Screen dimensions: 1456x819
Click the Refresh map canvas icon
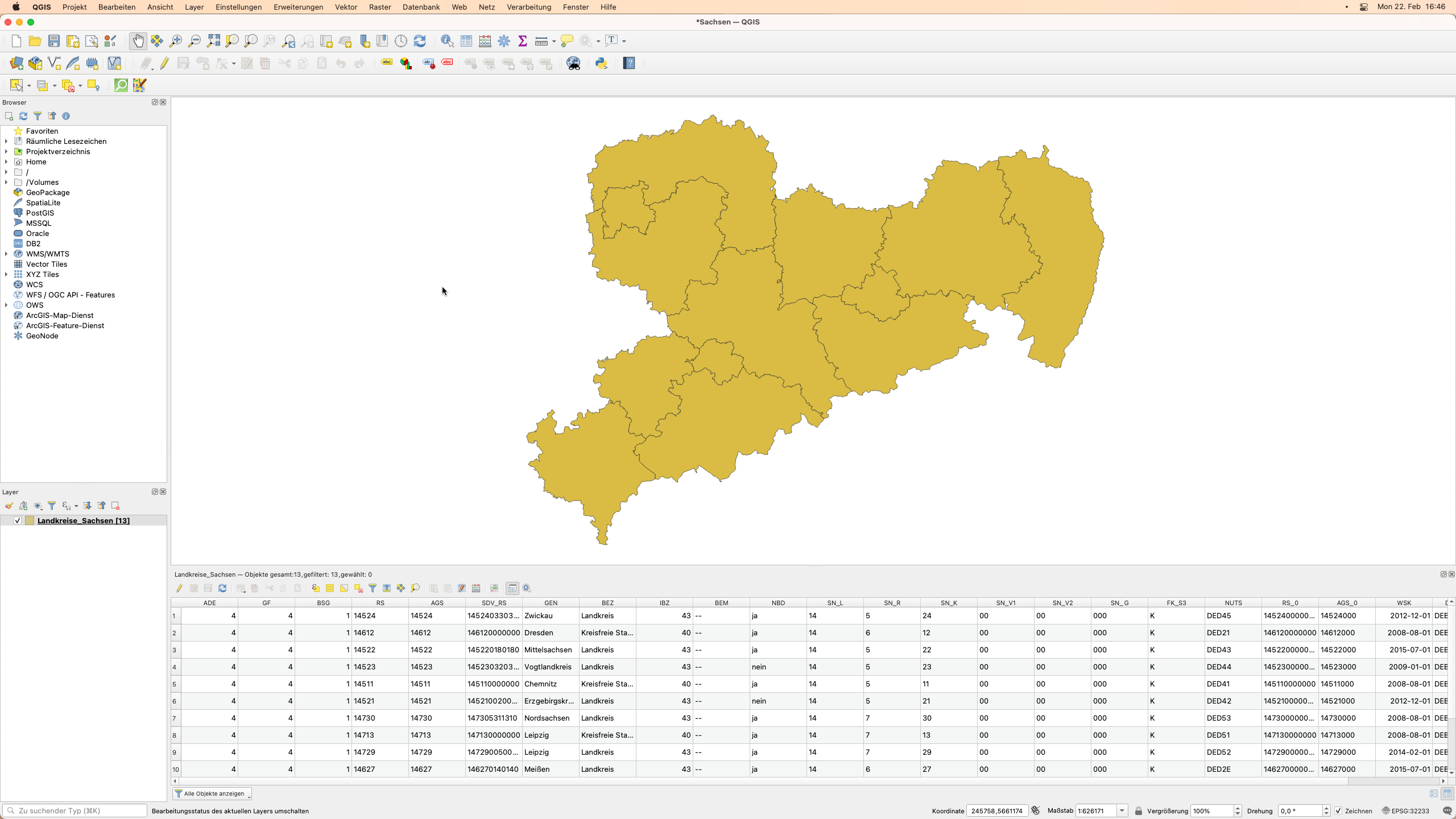tap(420, 41)
